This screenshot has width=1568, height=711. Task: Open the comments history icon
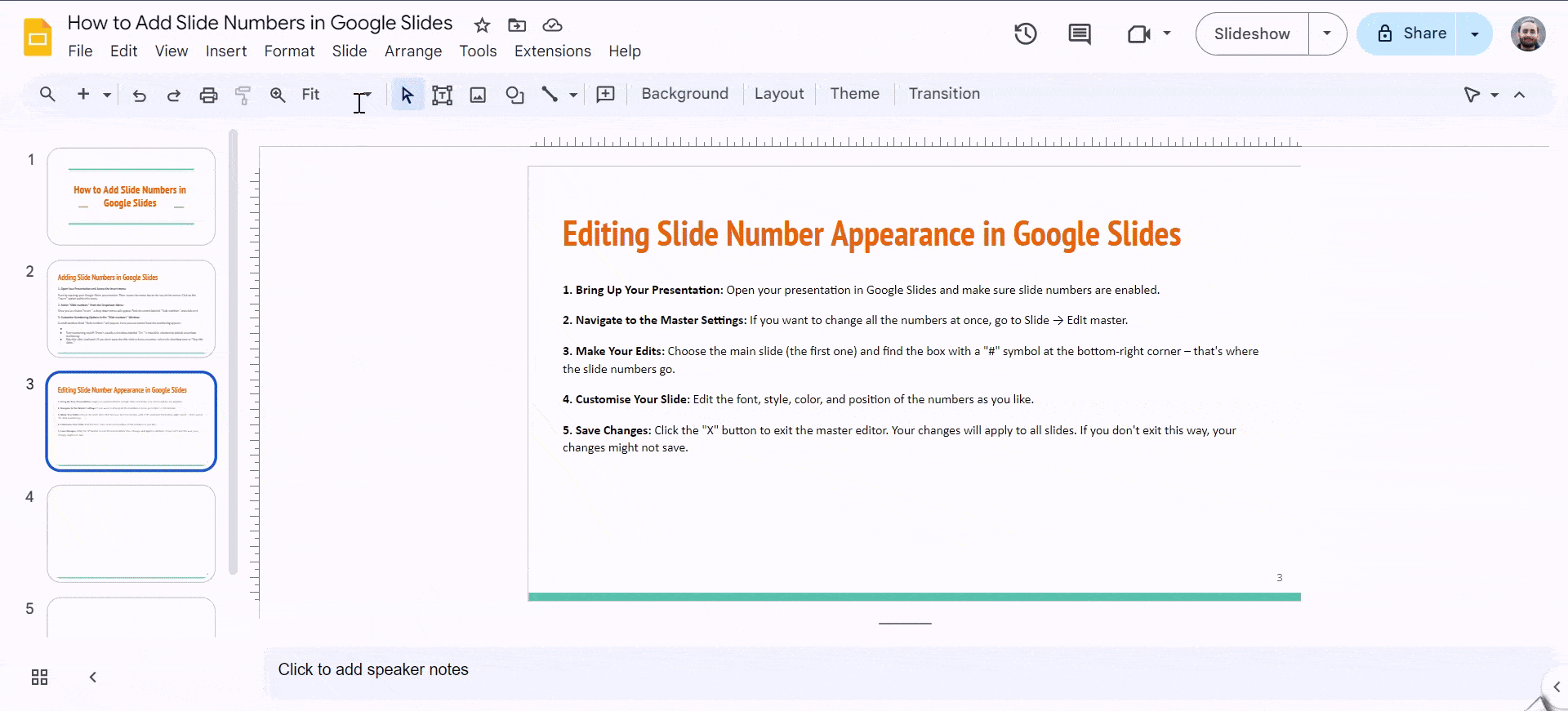tap(1079, 33)
